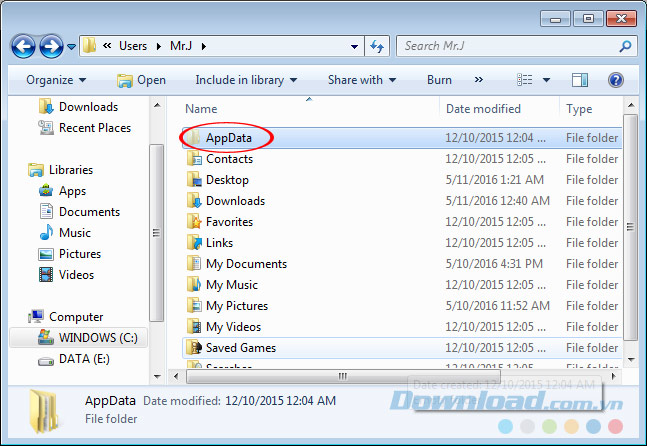Open the Include in library menu

point(246,80)
